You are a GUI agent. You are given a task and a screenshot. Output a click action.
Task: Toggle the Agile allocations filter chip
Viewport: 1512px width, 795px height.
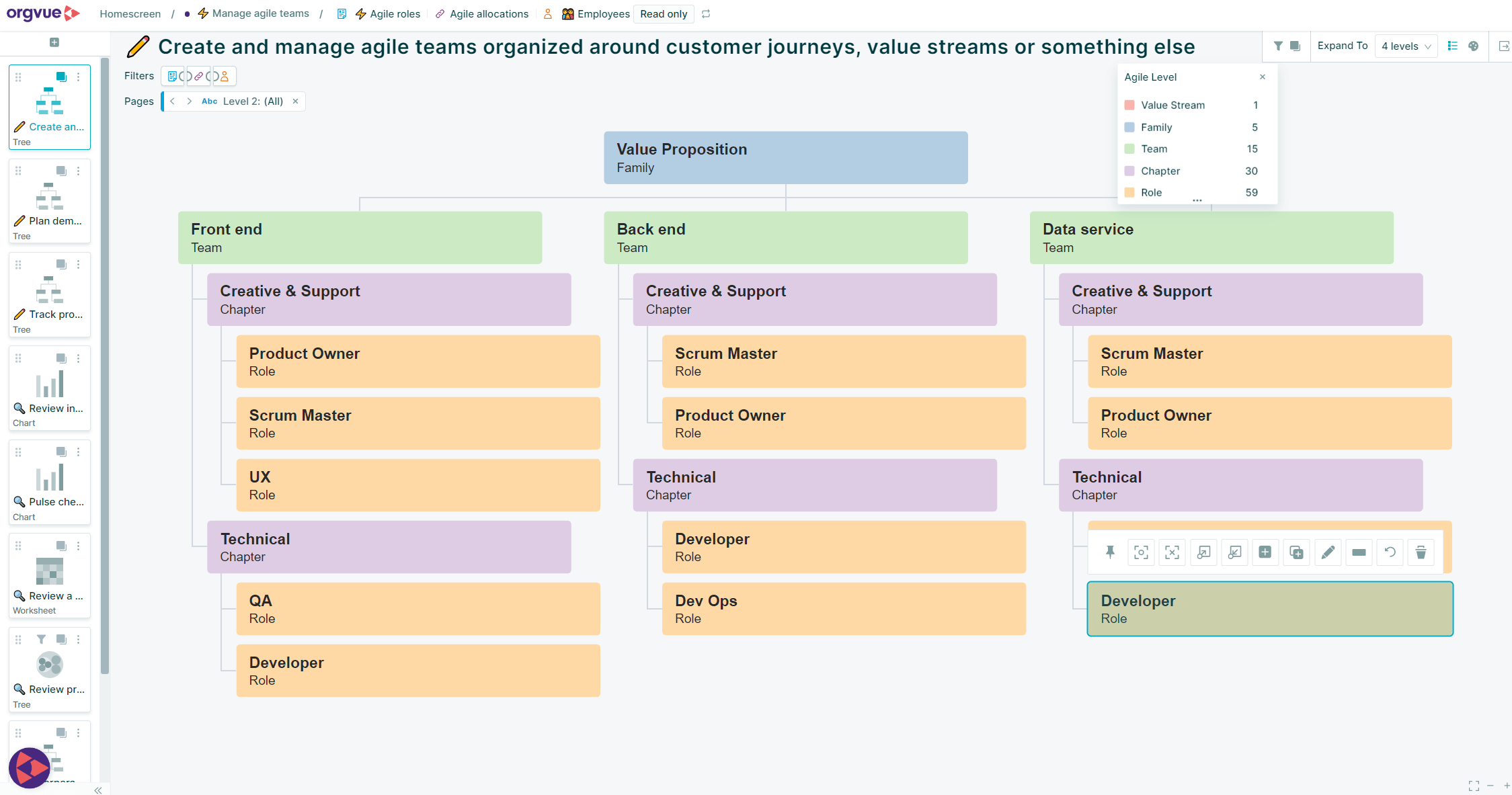point(199,76)
